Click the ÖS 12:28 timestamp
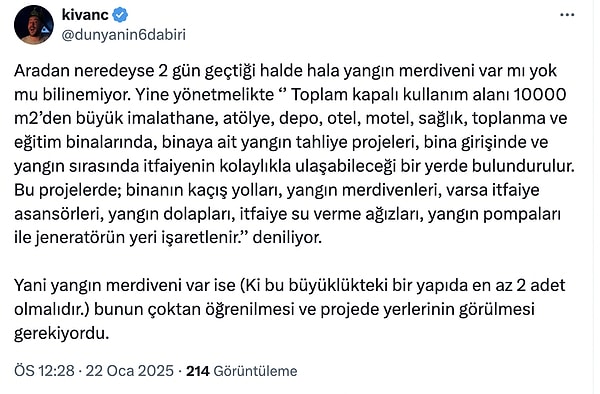This screenshot has width=600, height=394. (44, 371)
